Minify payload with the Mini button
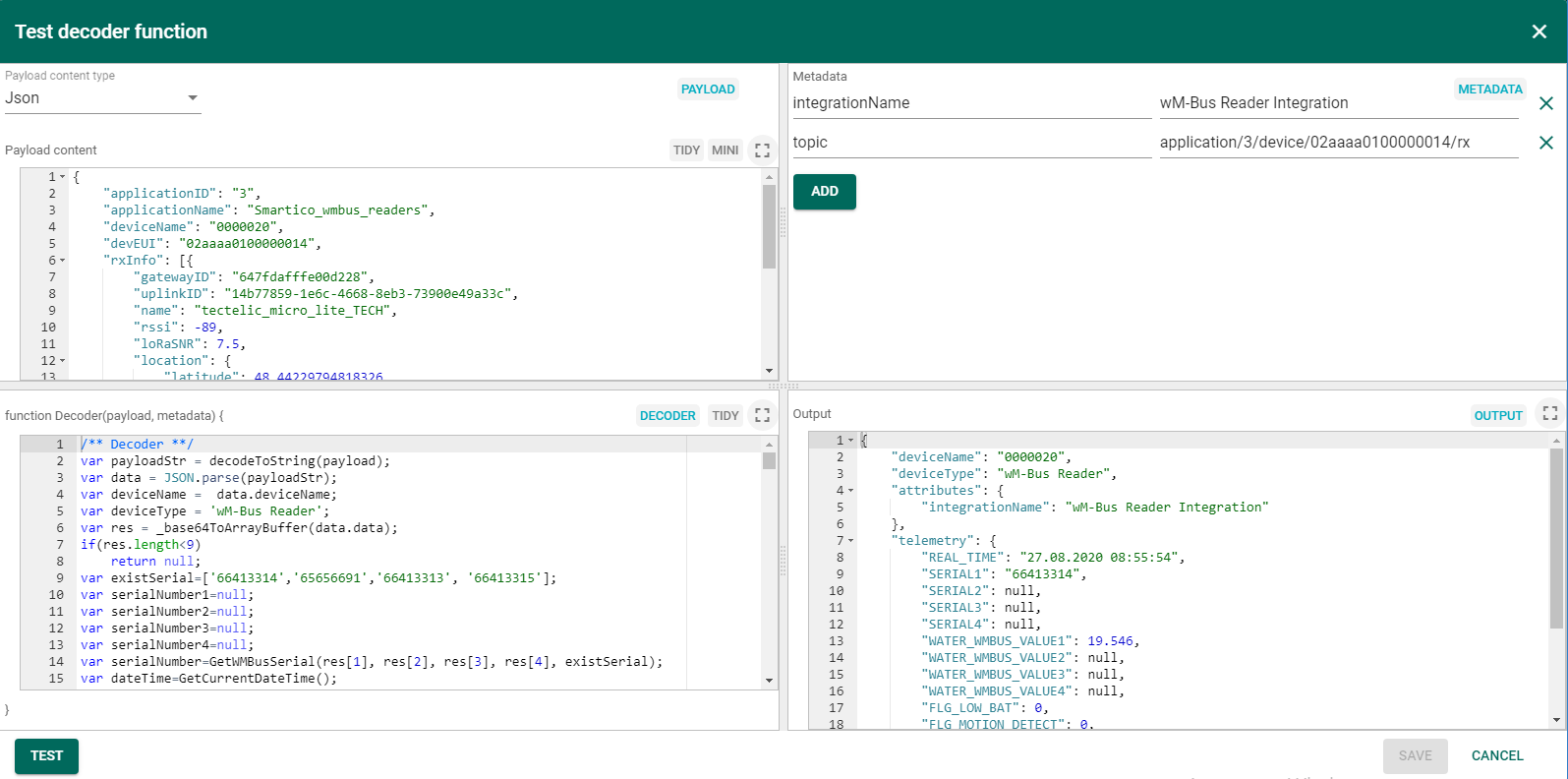 tap(725, 150)
